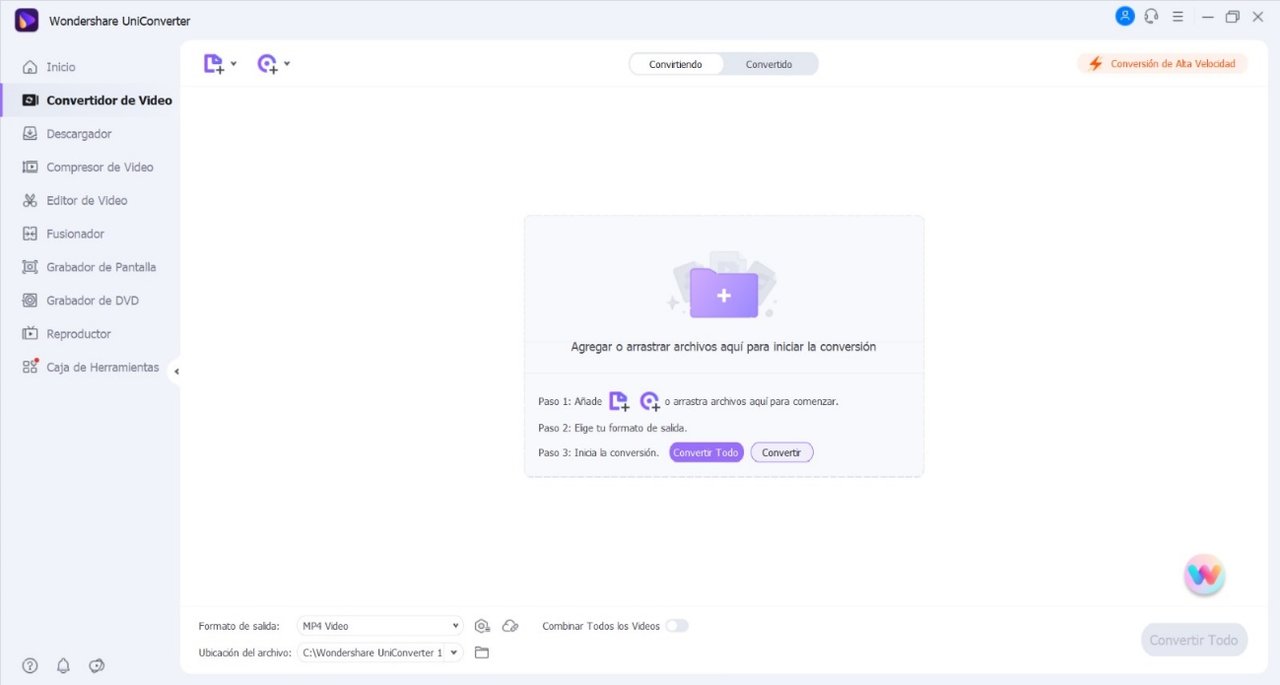Open the output folder icon

[x=482, y=653]
